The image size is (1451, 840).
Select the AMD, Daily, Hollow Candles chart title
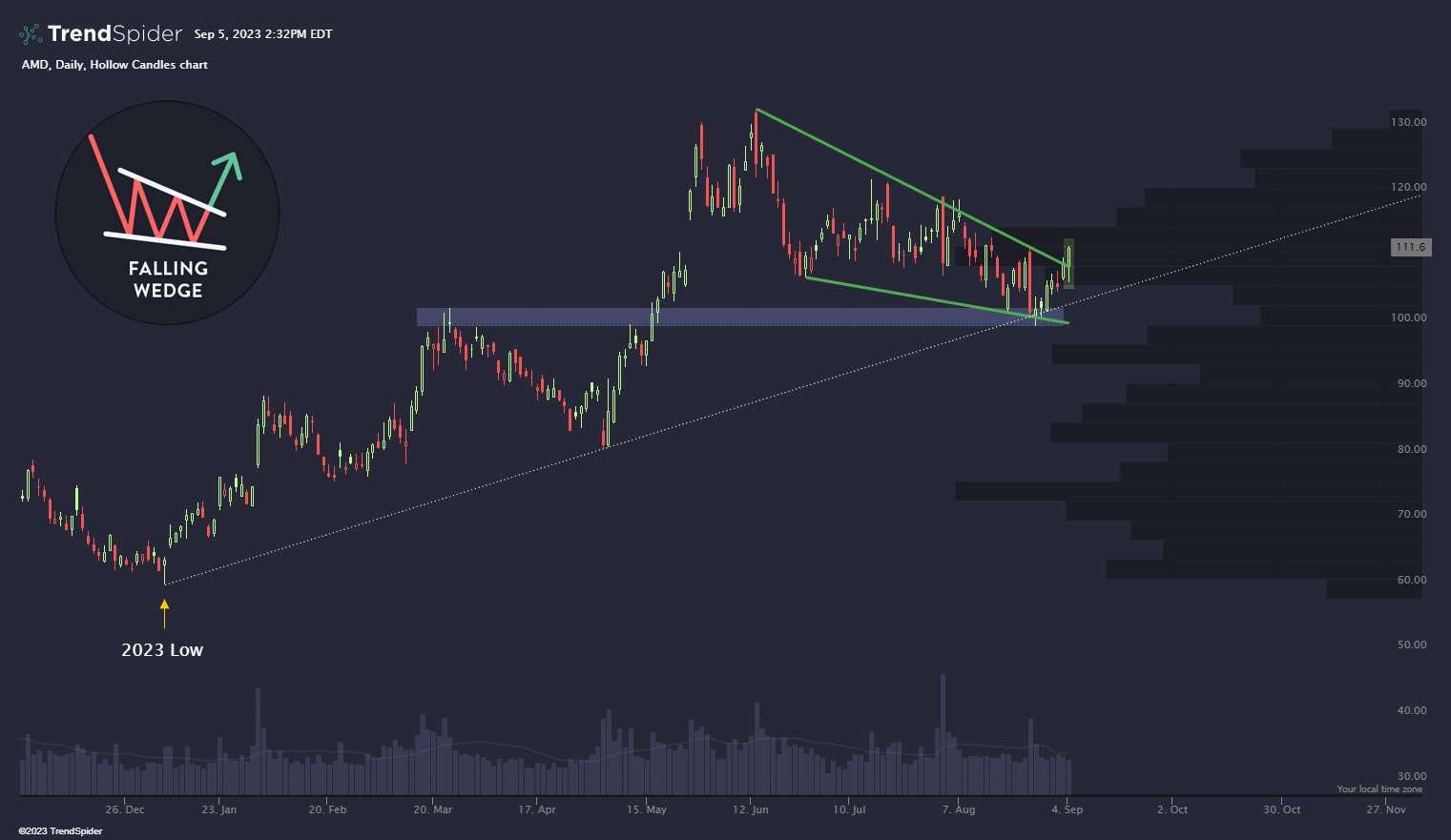click(x=114, y=65)
